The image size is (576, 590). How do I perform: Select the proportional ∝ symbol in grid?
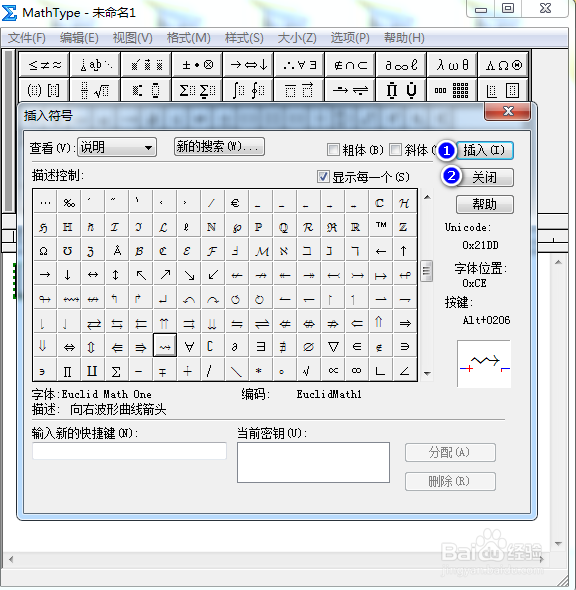(333, 371)
